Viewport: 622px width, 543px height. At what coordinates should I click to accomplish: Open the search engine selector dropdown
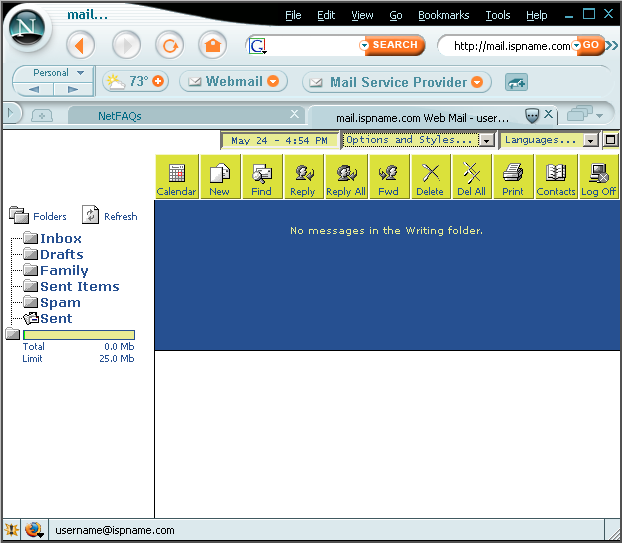(x=258, y=46)
